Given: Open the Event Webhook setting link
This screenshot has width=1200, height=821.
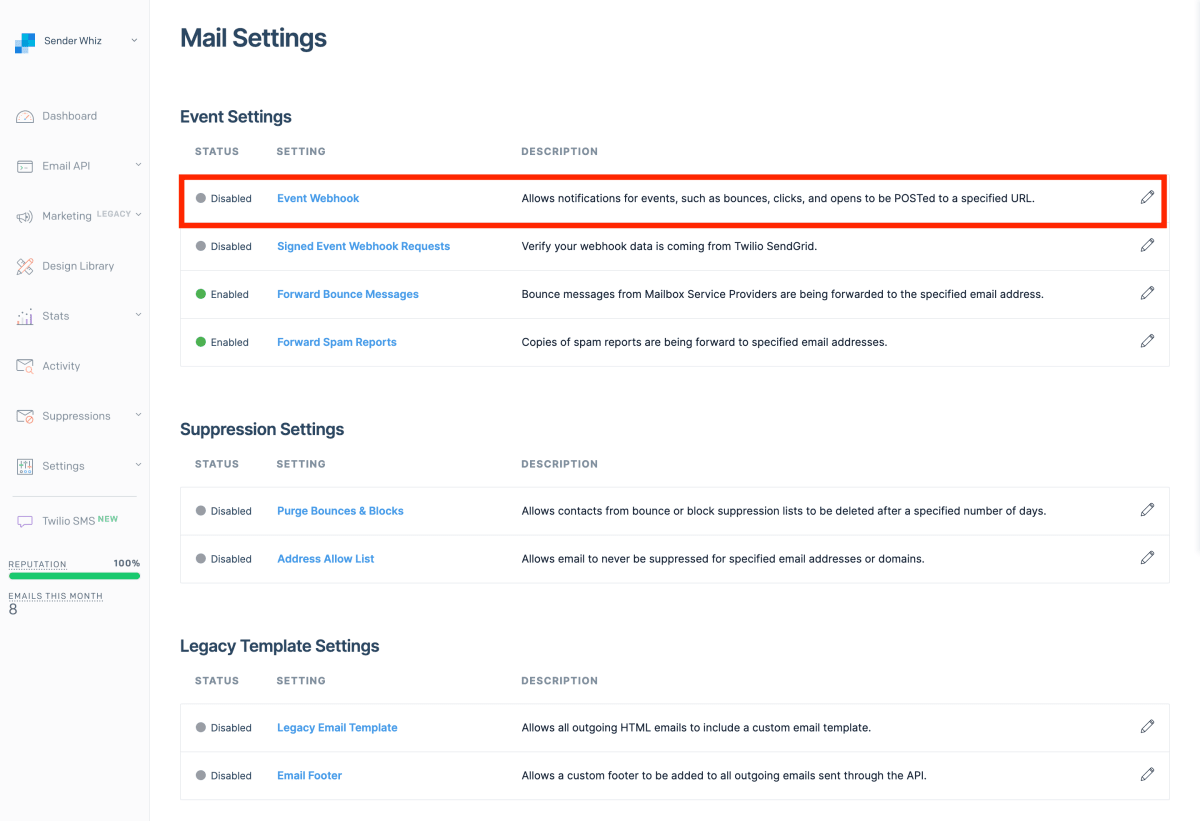Looking at the screenshot, I should pyautogui.click(x=318, y=198).
